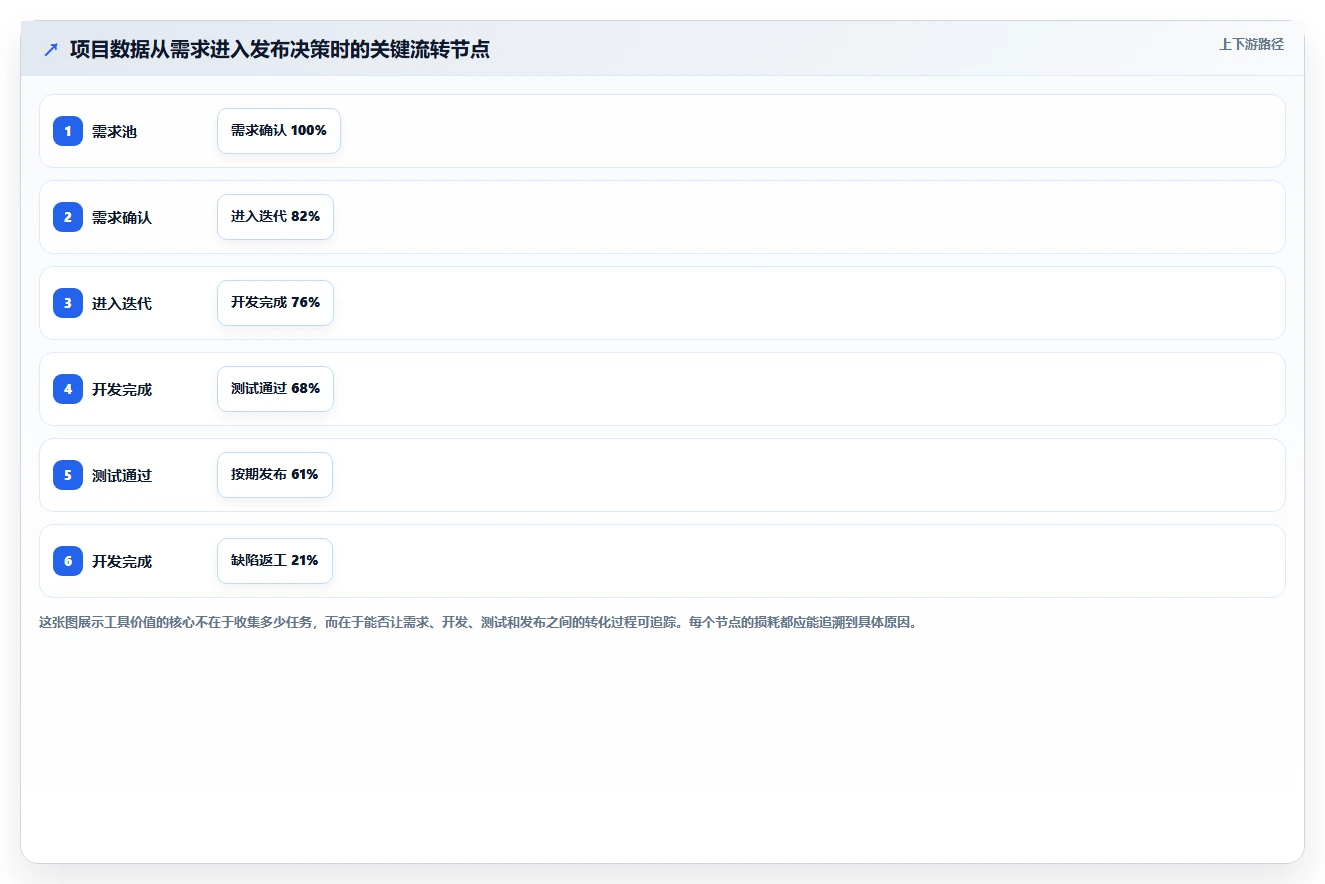1325x884 pixels.
Task: Click the 开发完成 label in row 4
Action: (x=122, y=389)
